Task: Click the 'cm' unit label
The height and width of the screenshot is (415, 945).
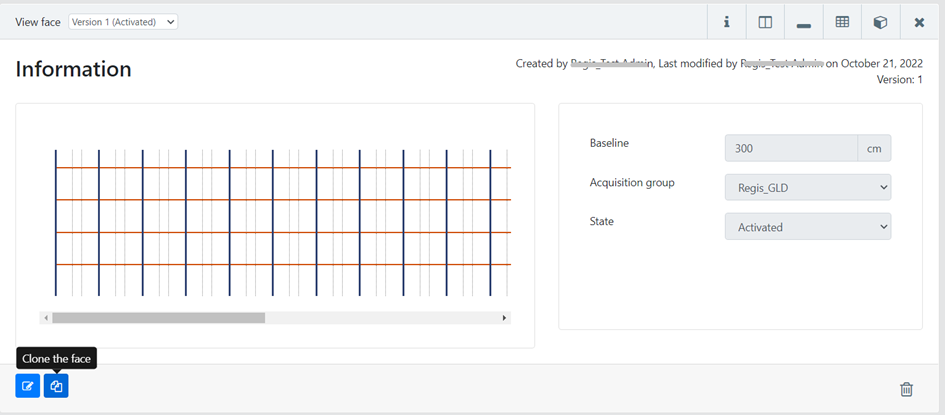Action: (x=874, y=148)
